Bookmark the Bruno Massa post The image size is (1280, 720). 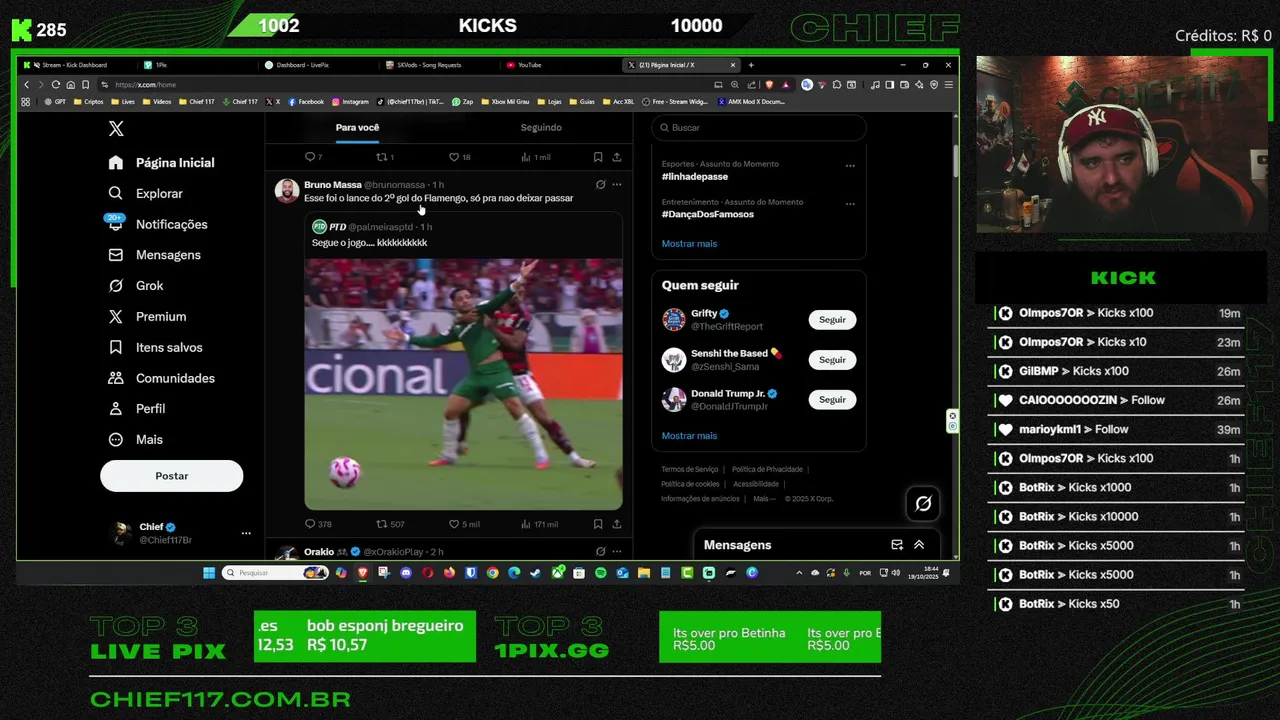(598, 524)
